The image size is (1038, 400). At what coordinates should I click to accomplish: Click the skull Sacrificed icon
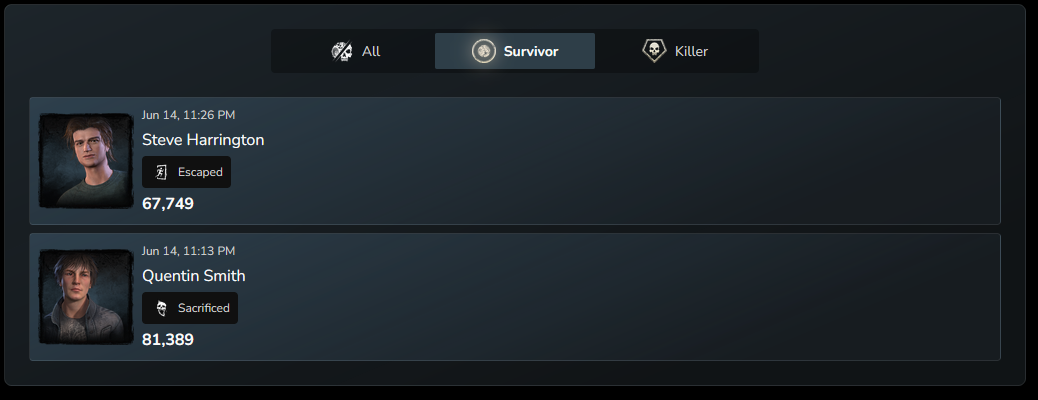pyautogui.click(x=161, y=308)
